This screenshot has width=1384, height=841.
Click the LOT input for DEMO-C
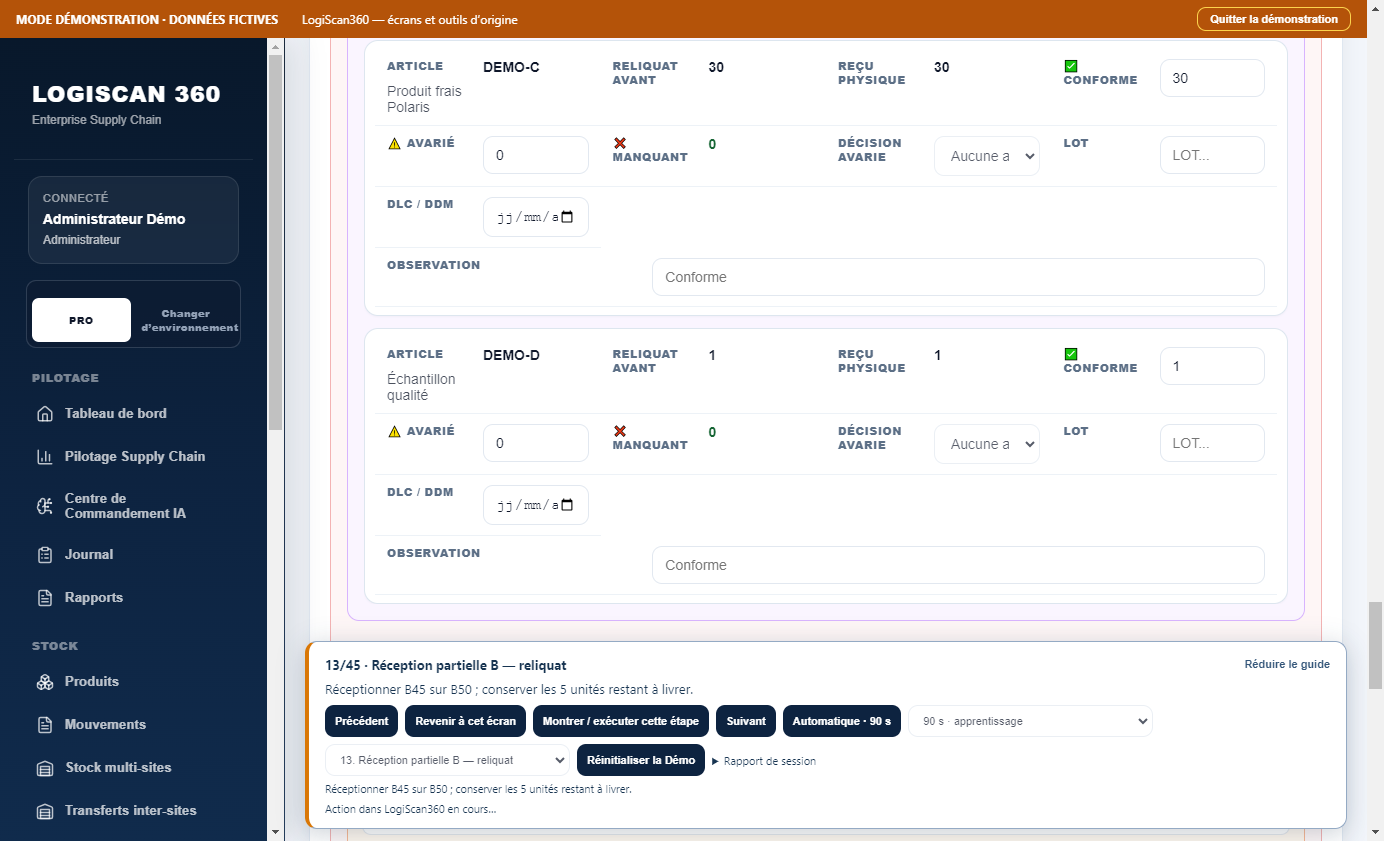(1212, 155)
